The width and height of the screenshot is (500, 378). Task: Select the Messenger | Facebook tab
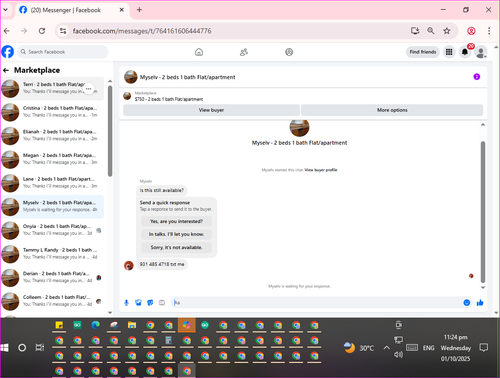[72, 10]
